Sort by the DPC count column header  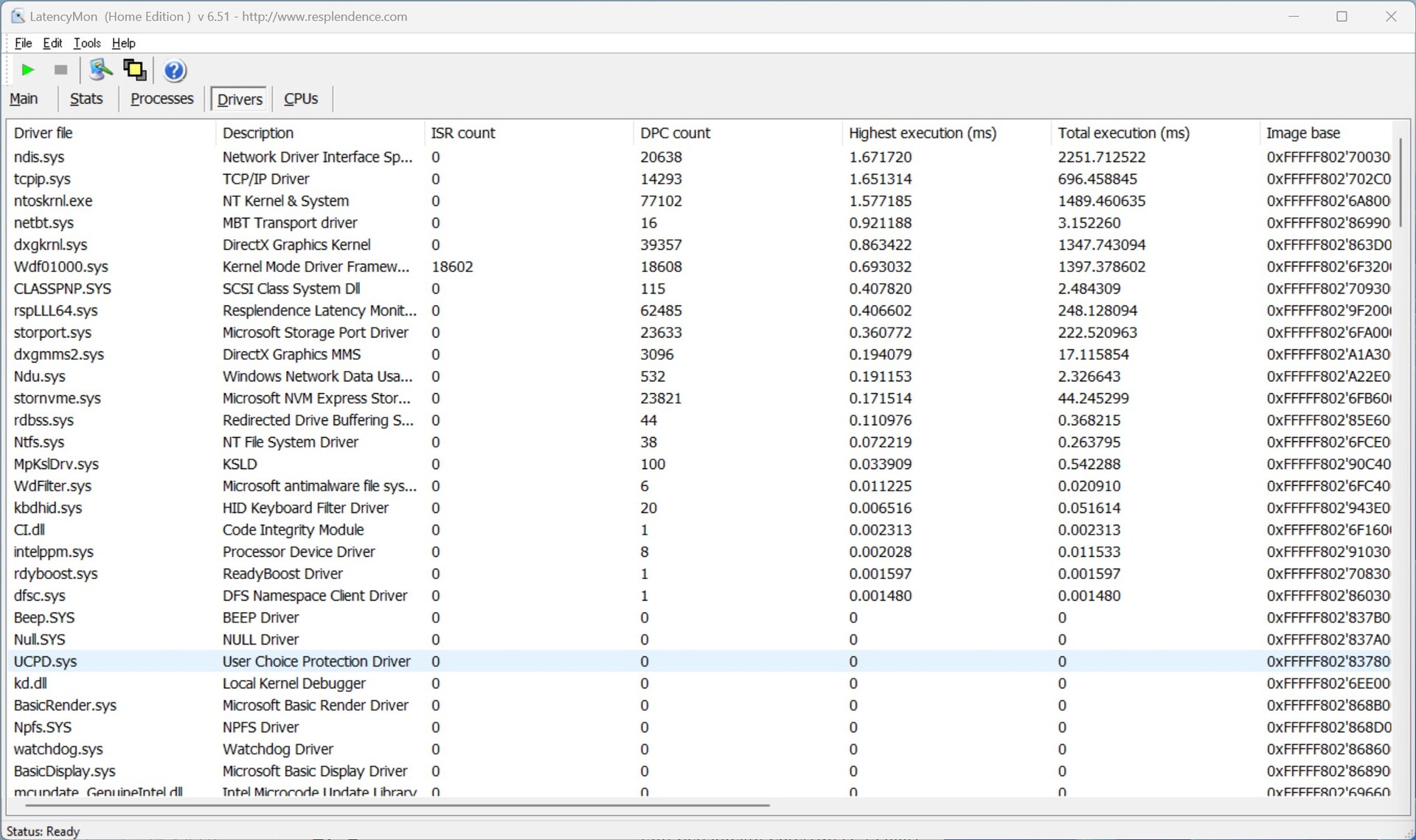[675, 133]
